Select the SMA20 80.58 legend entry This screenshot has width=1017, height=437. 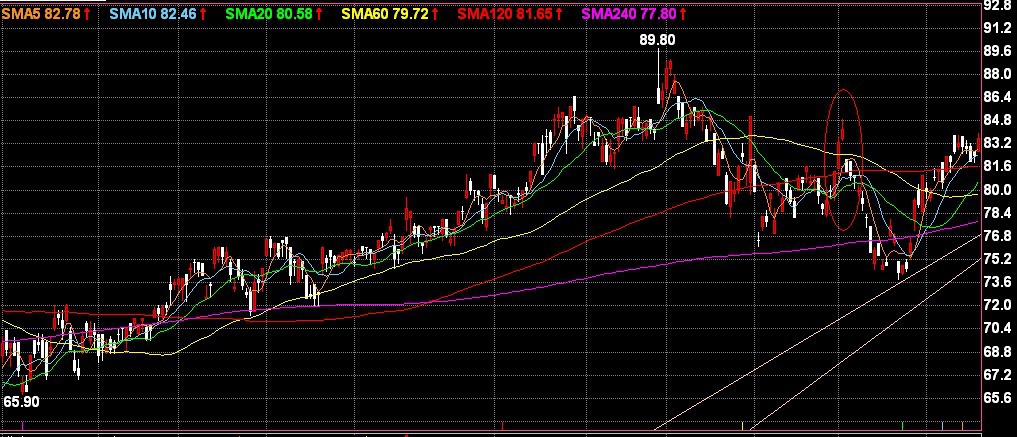272,13
